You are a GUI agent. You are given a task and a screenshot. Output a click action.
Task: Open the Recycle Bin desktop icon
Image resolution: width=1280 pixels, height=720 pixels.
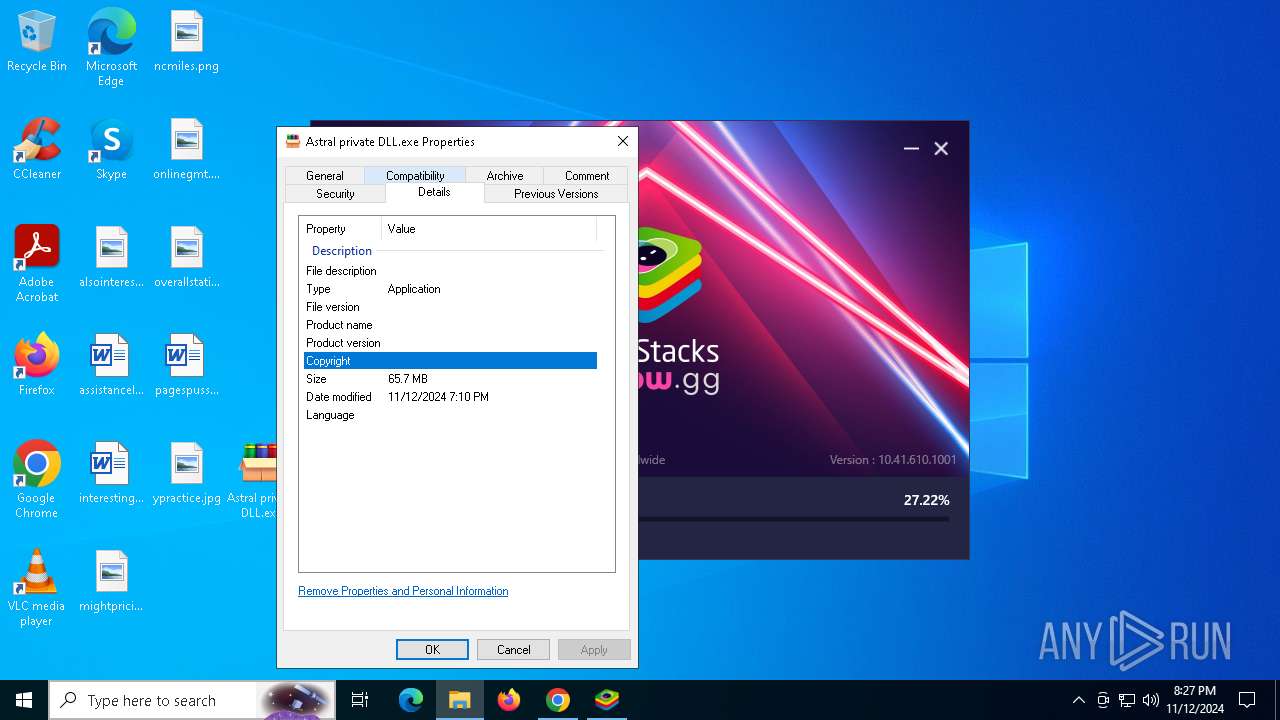click(x=37, y=42)
